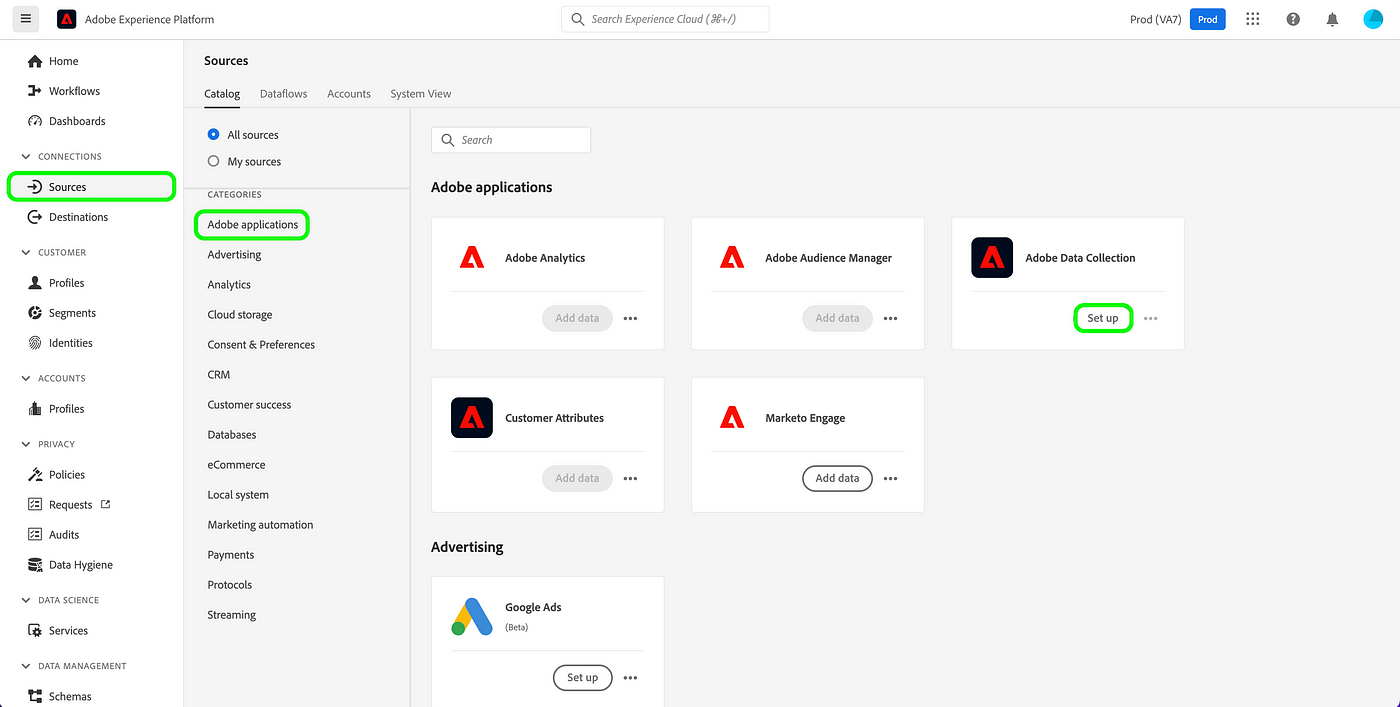
Task: Select the Protocols category
Action: pos(230,585)
